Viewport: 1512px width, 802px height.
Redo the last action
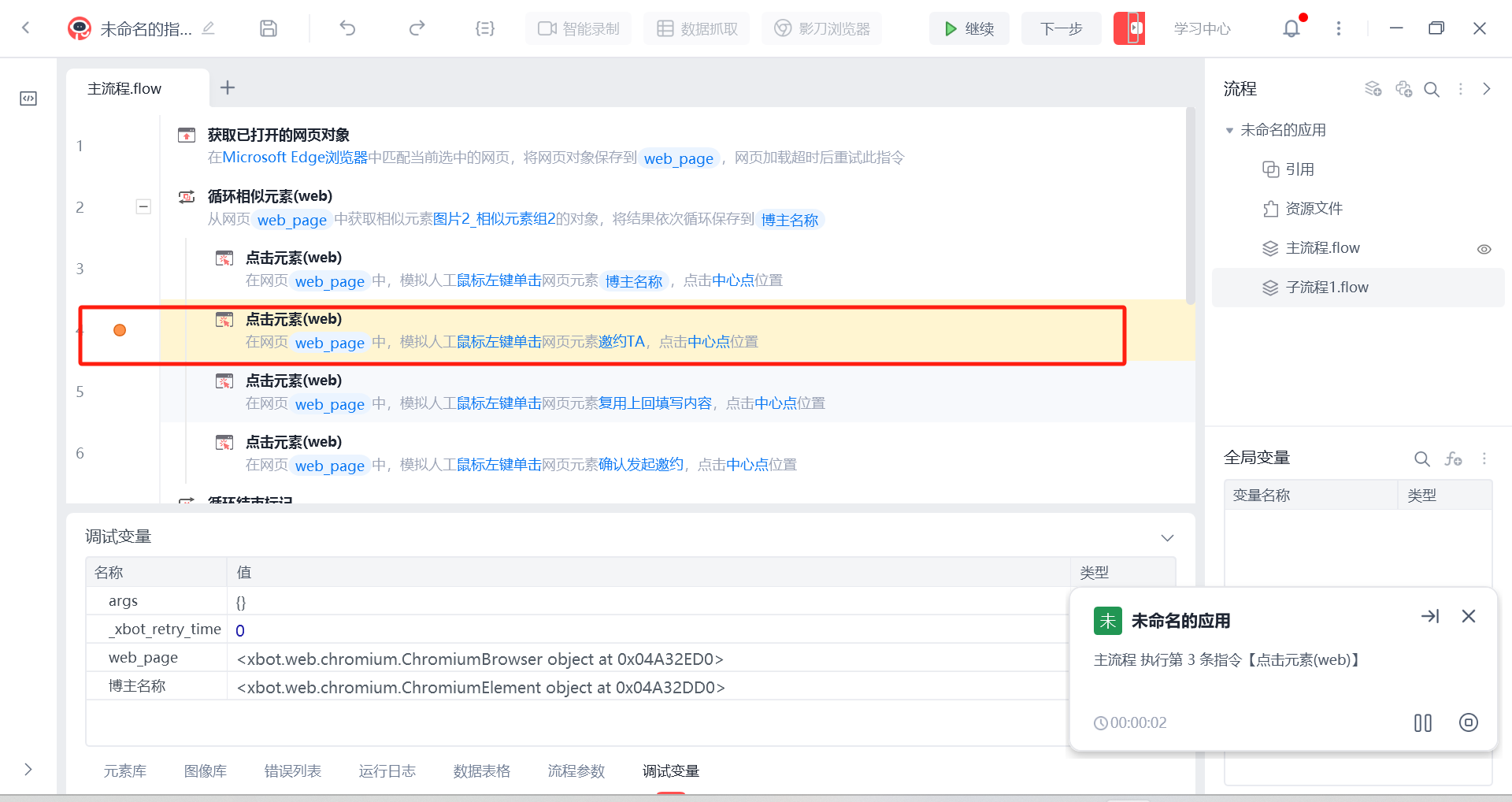pyautogui.click(x=417, y=28)
